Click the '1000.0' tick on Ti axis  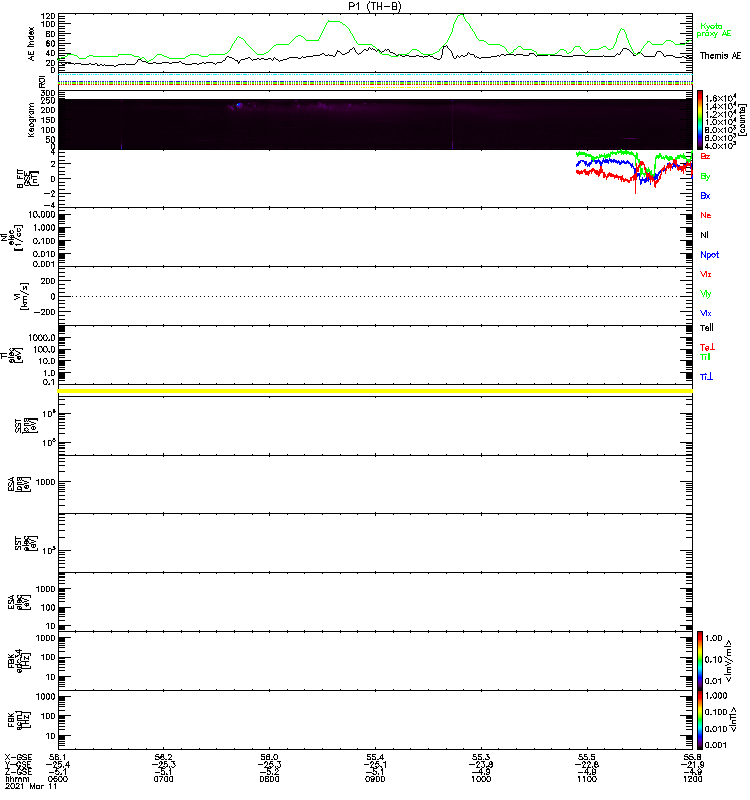tap(42, 338)
